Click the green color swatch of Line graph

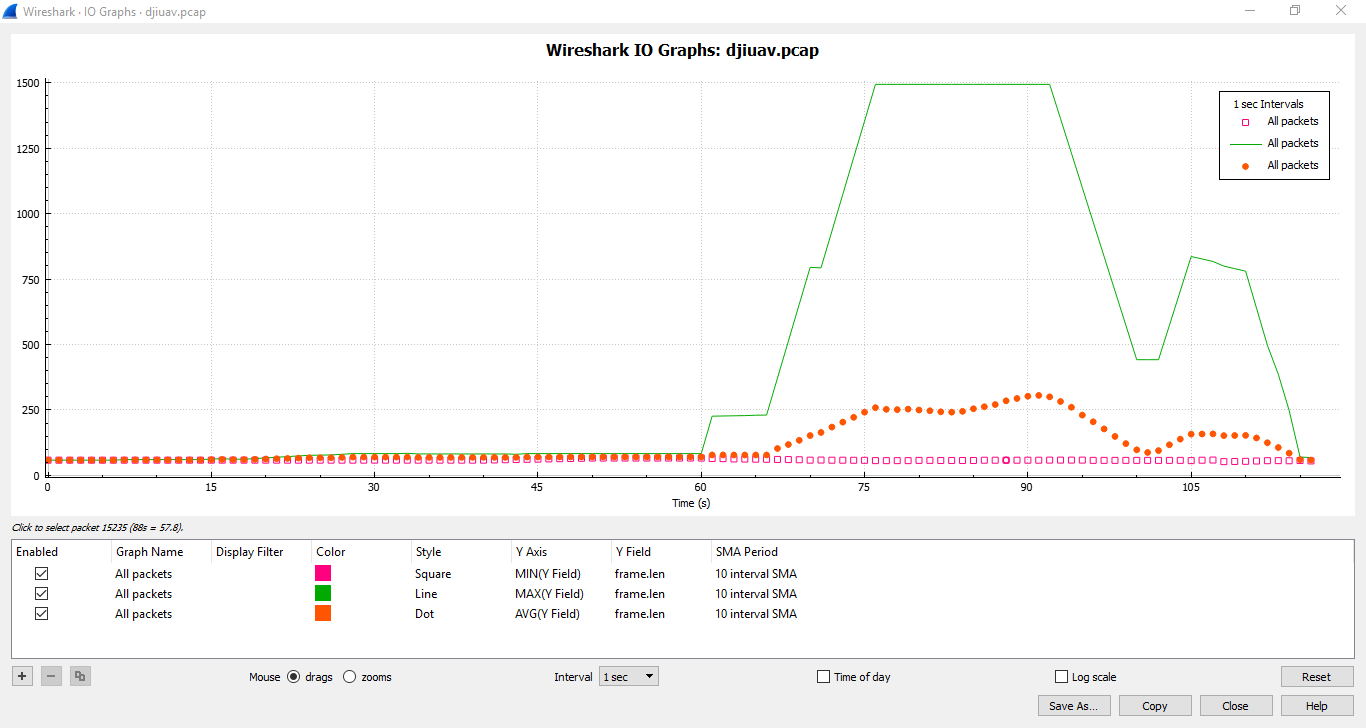pos(323,593)
